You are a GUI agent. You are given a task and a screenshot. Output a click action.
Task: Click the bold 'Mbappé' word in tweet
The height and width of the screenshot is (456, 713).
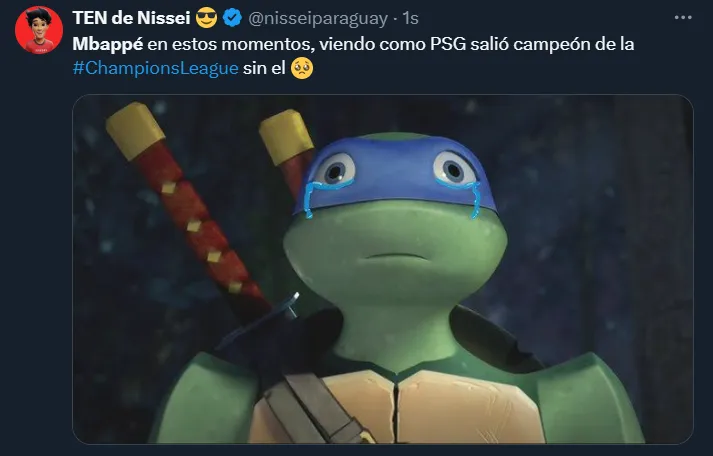coord(108,45)
